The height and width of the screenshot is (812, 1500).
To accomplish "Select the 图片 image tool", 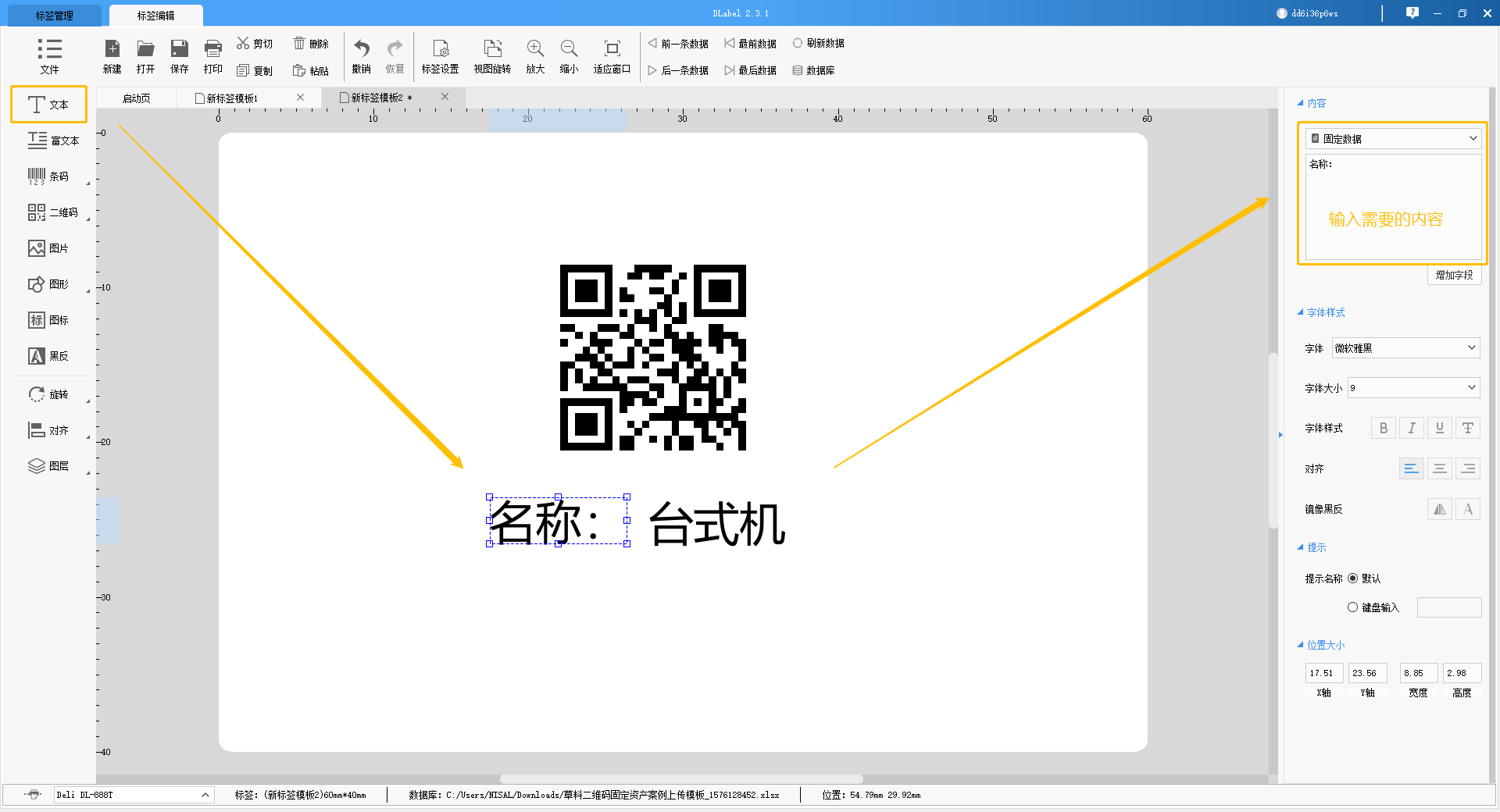I will [48, 248].
